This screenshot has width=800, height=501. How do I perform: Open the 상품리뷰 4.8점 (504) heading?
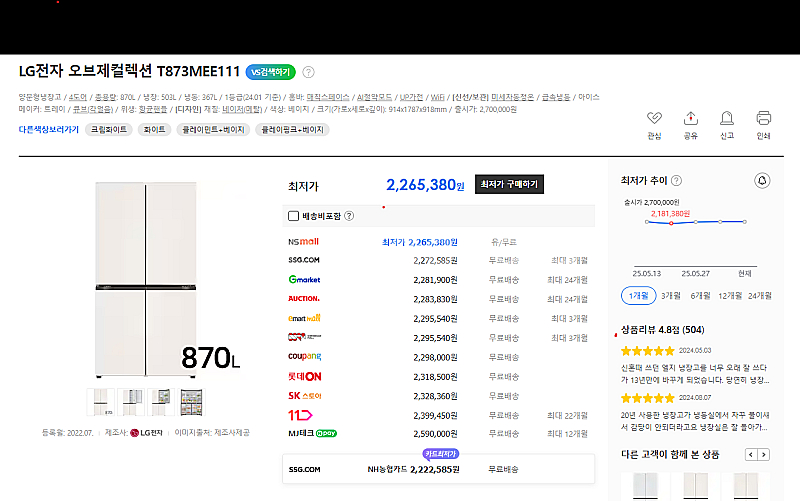tap(662, 330)
